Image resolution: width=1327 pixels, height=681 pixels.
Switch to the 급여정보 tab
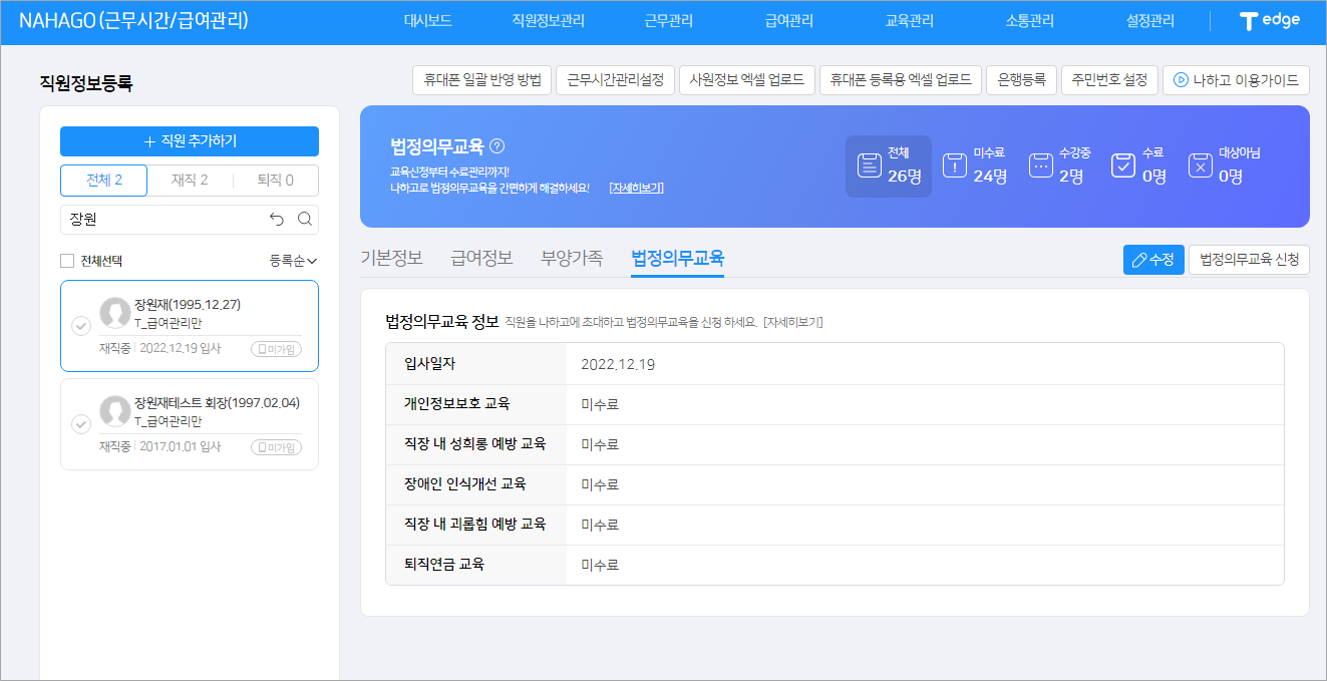point(482,258)
